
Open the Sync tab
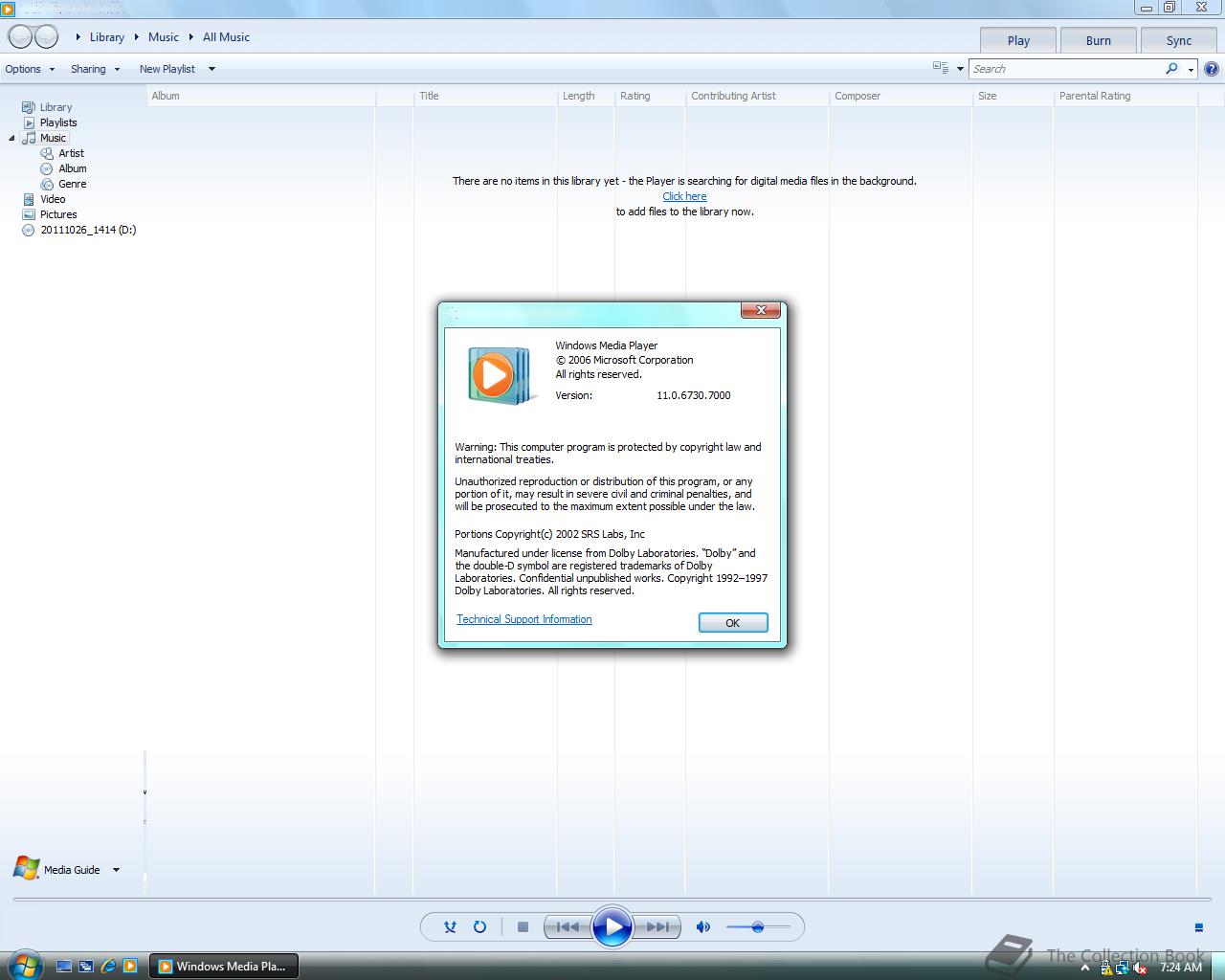pyautogui.click(x=1179, y=40)
